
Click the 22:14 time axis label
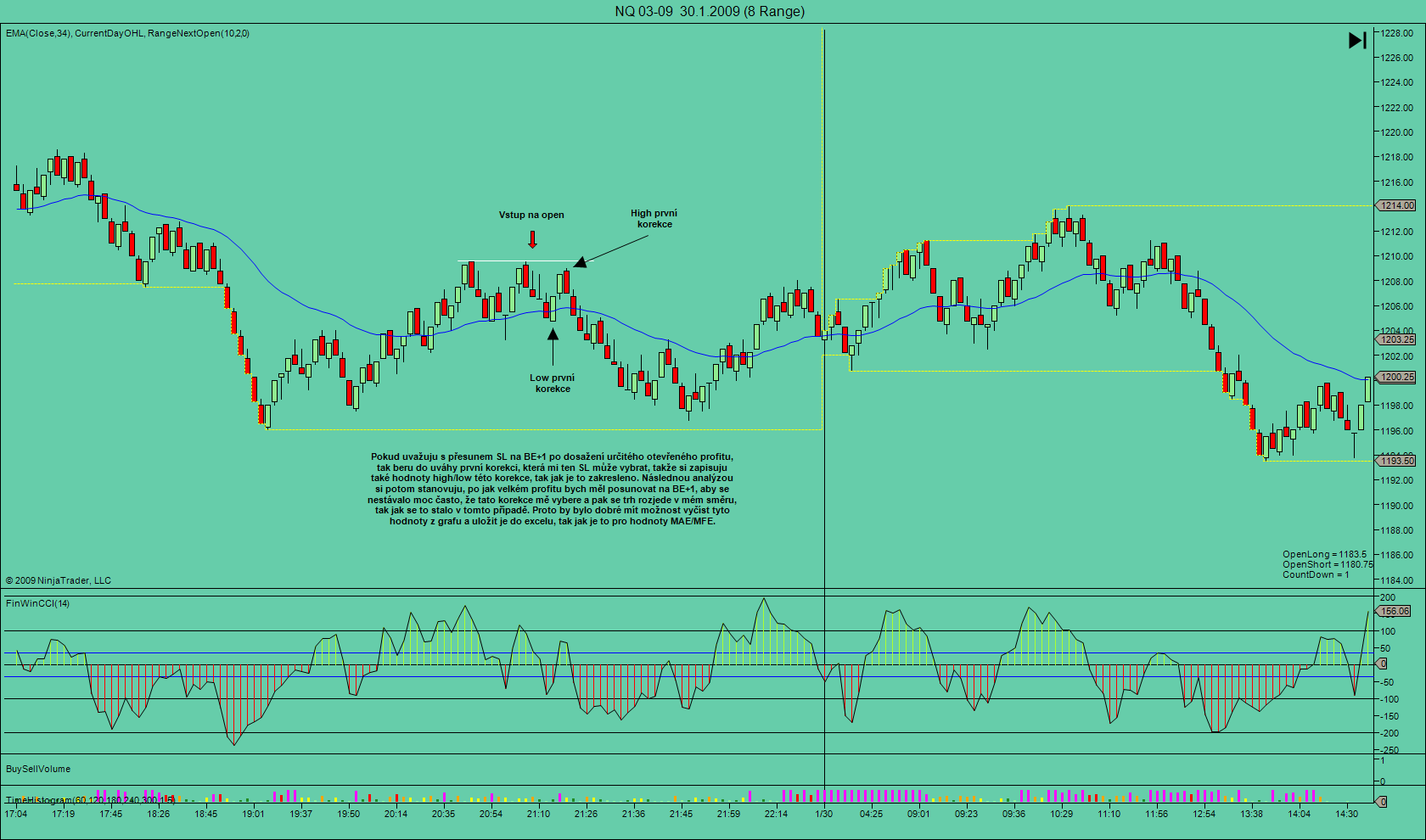tap(777, 814)
